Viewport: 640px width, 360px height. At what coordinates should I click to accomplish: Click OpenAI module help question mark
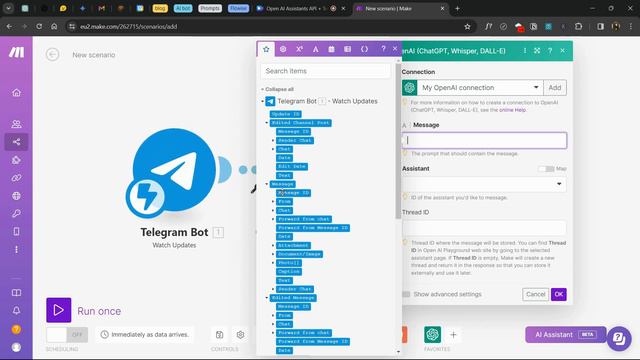click(x=550, y=51)
